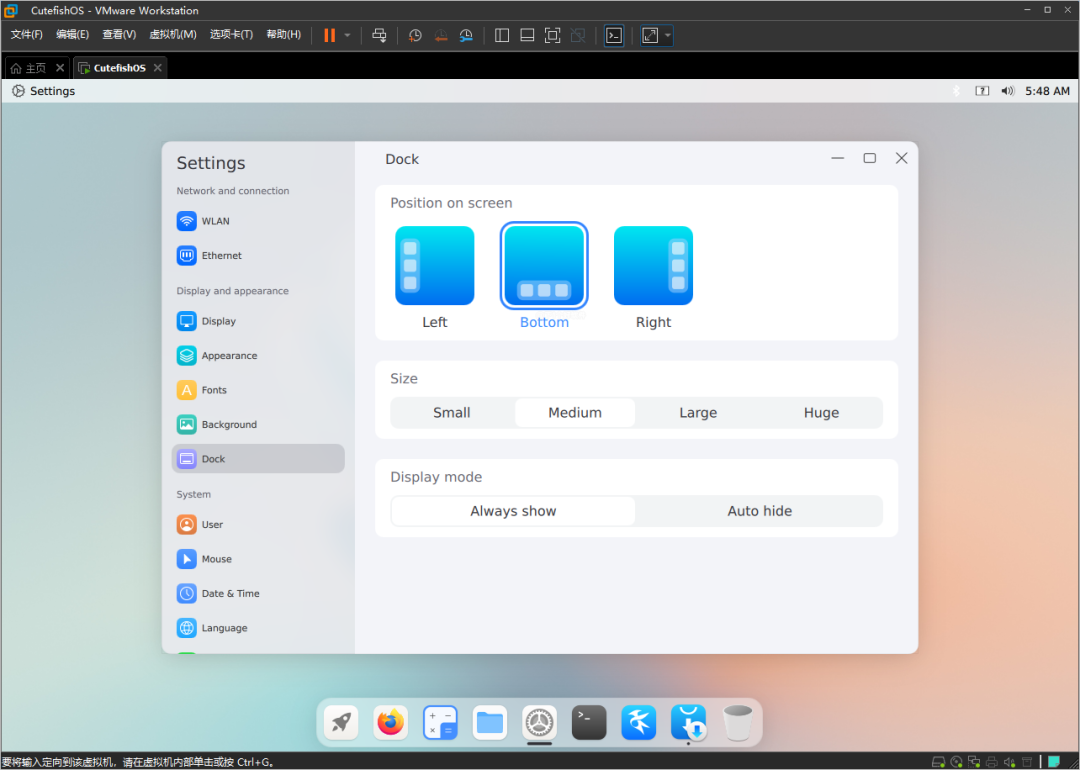Go to Background settings page
The height and width of the screenshot is (770, 1080).
click(x=229, y=425)
